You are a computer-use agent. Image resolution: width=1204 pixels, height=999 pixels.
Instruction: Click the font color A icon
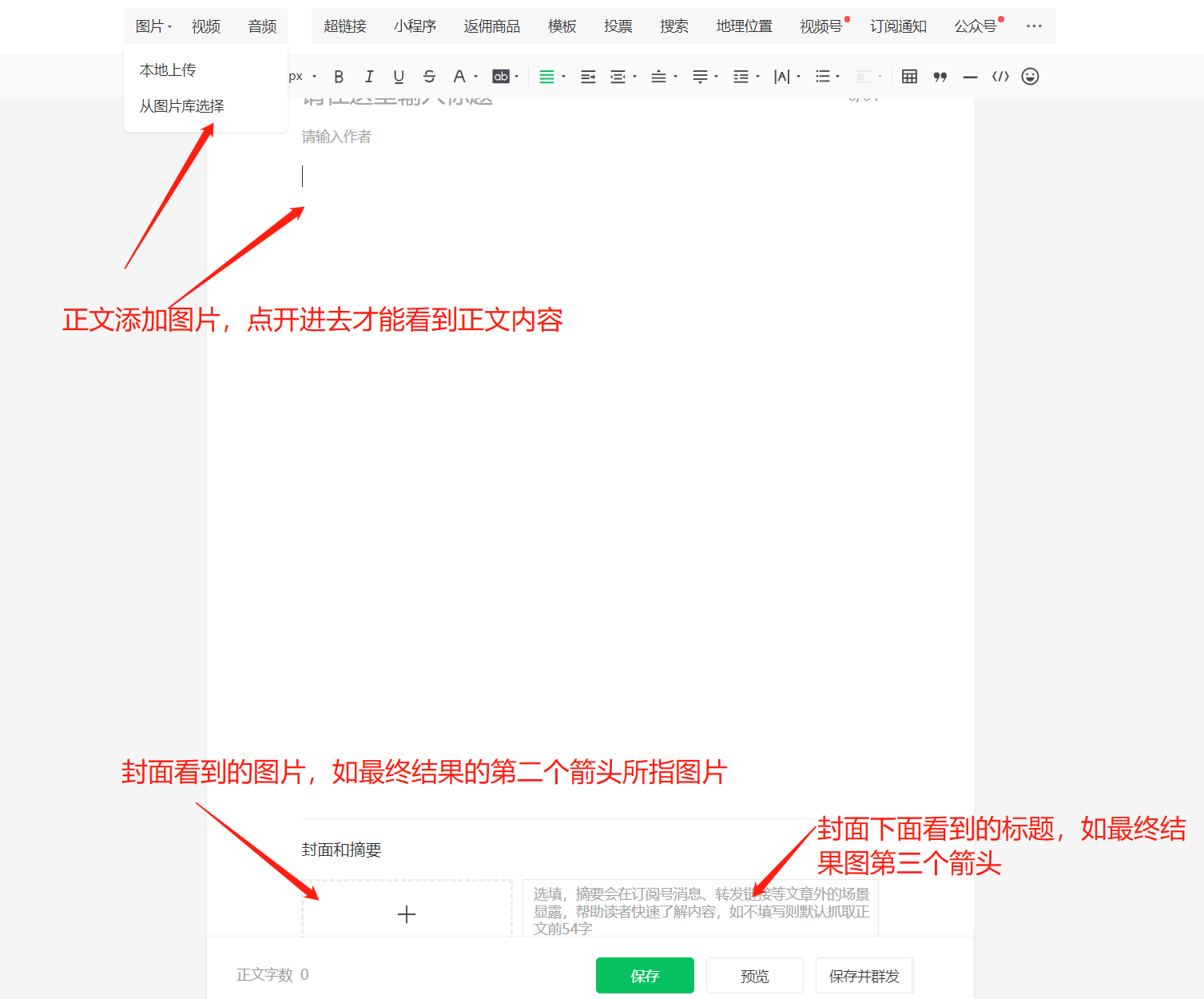coord(459,77)
